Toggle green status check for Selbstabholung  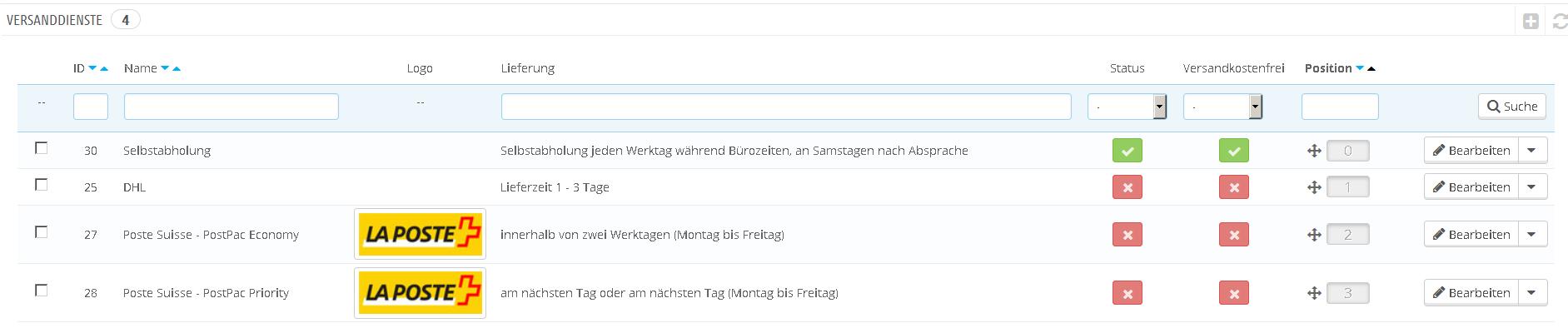pyautogui.click(x=1127, y=151)
